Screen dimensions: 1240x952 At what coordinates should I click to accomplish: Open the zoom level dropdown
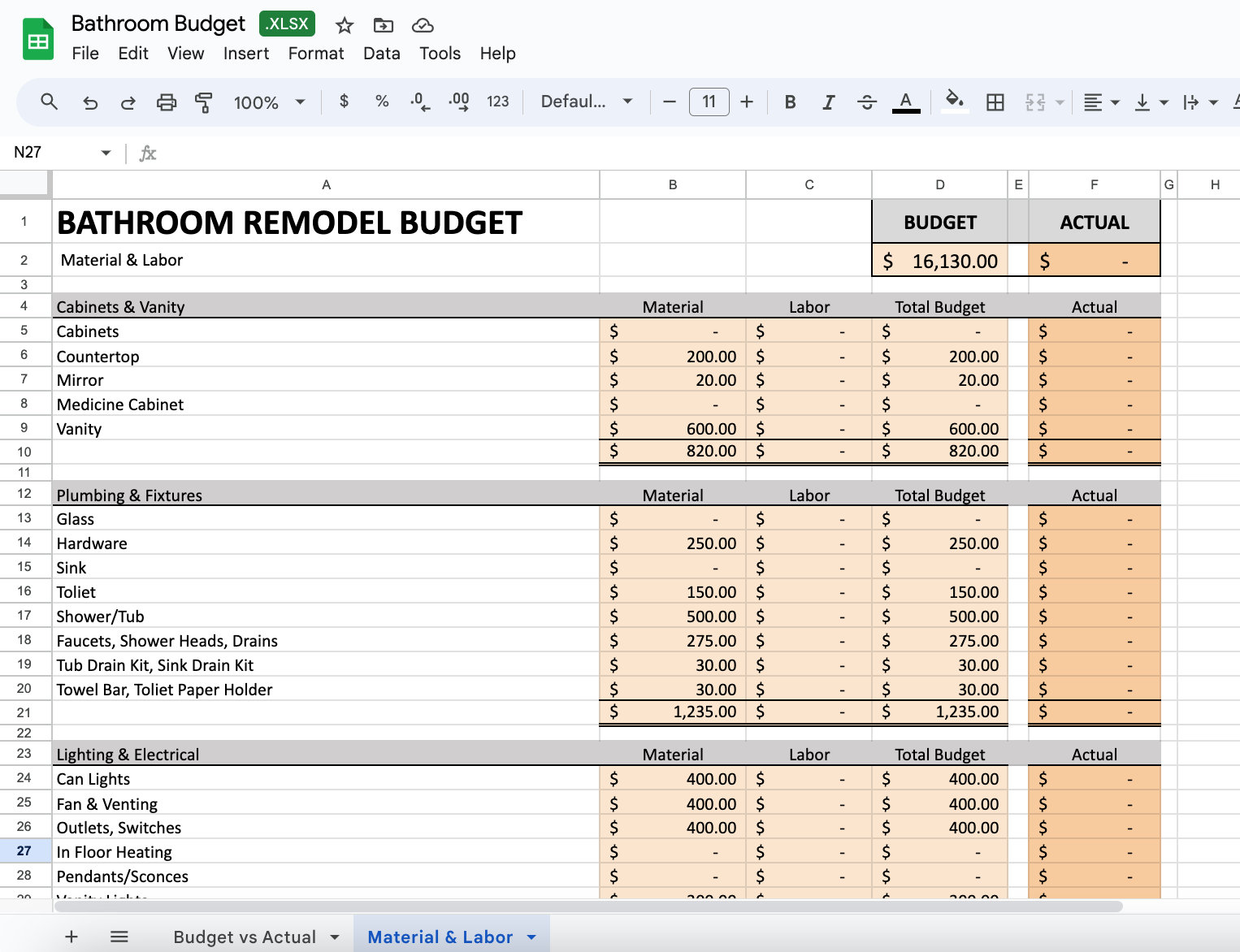pos(268,102)
